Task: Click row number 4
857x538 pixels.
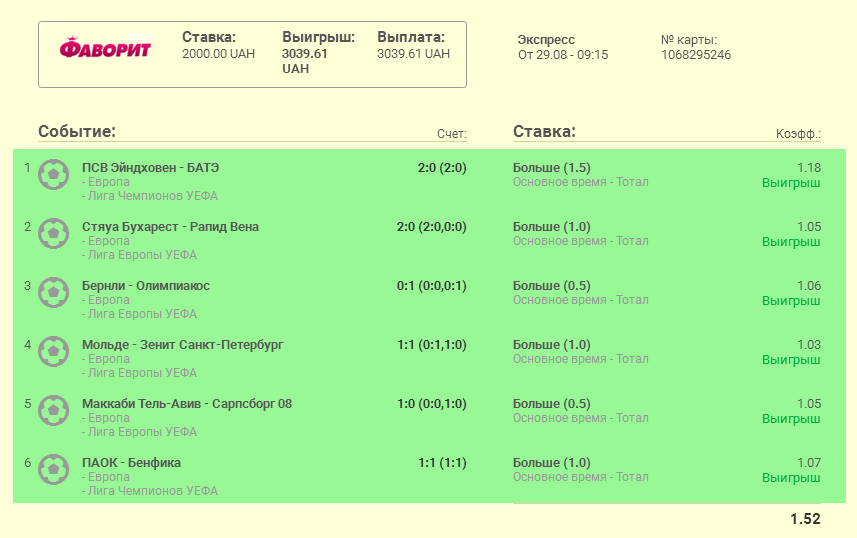Action: click(27, 345)
